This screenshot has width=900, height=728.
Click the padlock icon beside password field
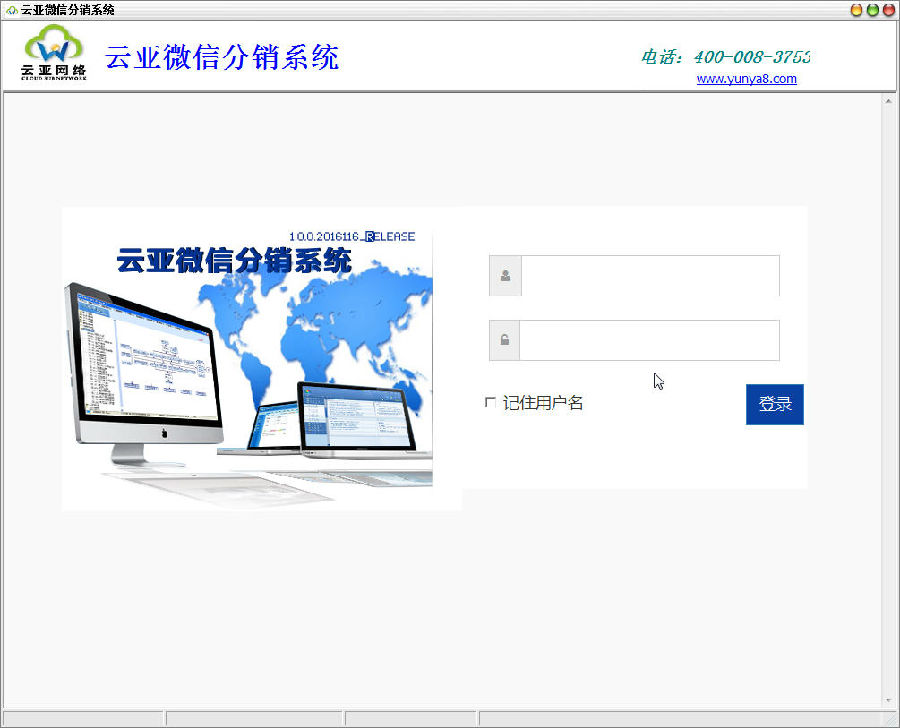coord(505,341)
